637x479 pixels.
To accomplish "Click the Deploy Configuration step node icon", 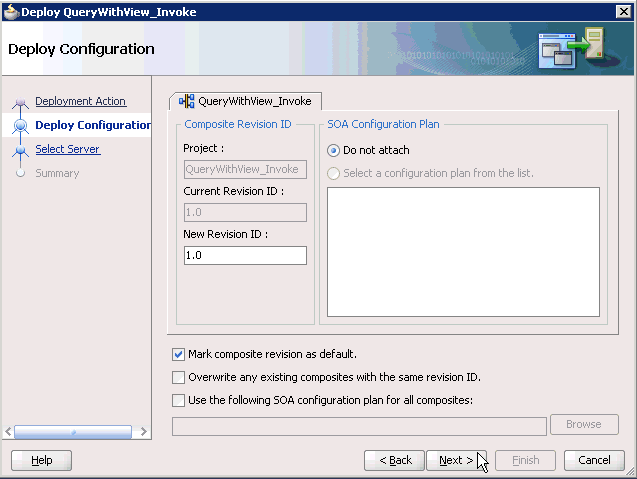I will point(20,126).
